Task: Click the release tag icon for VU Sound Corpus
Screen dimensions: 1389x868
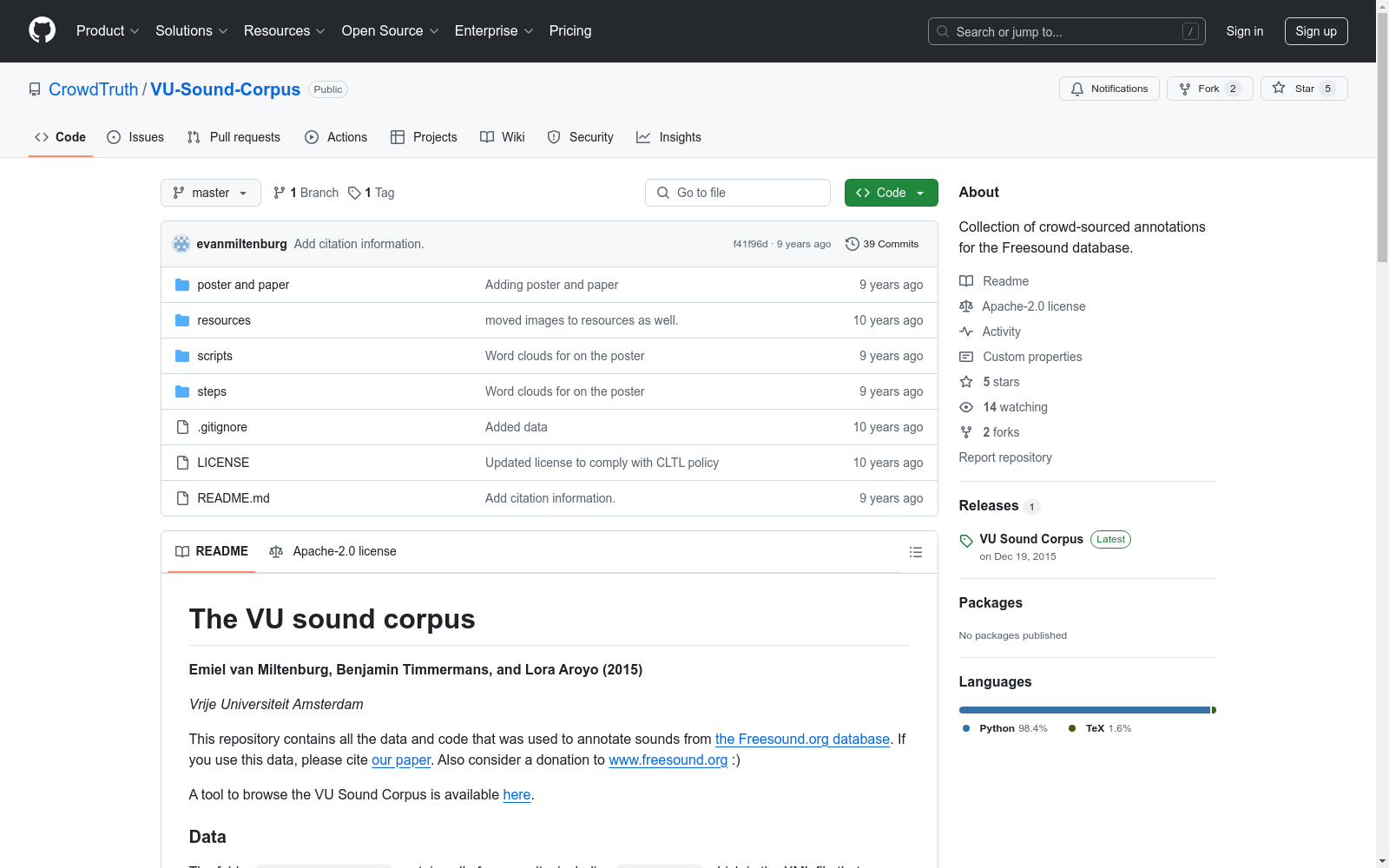Action: [x=966, y=541]
